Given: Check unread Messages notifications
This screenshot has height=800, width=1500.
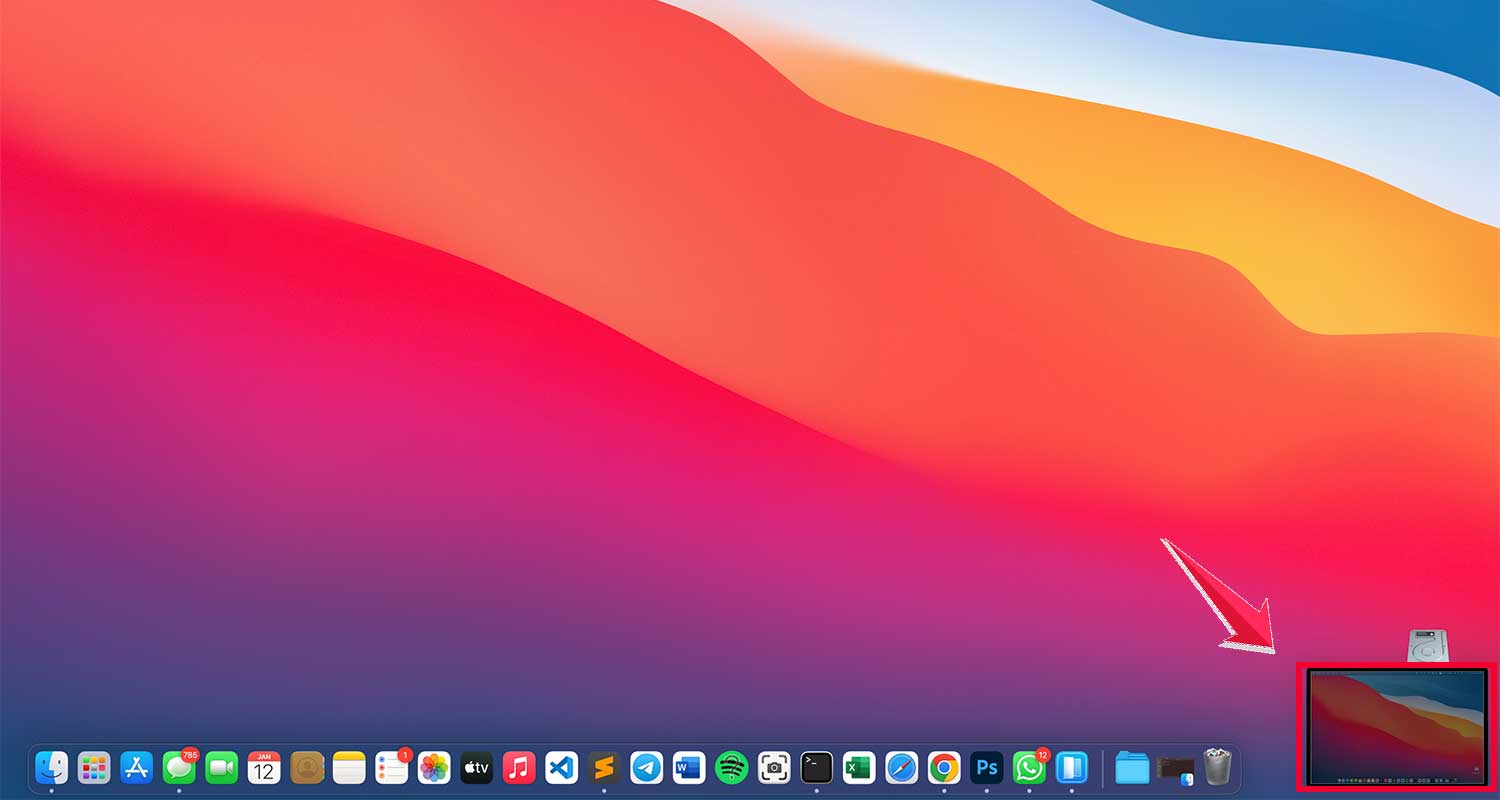Looking at the screenshot, I should 180,766.
